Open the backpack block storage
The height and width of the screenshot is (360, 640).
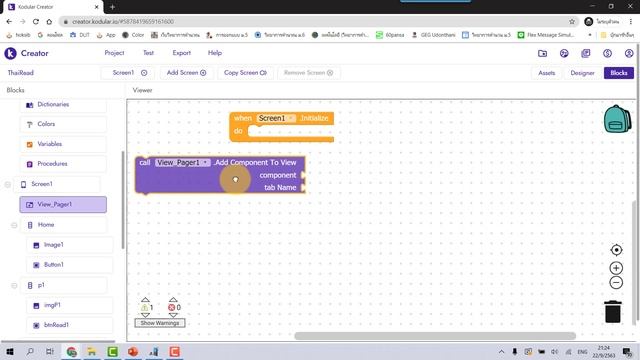[x=617, y=119]
